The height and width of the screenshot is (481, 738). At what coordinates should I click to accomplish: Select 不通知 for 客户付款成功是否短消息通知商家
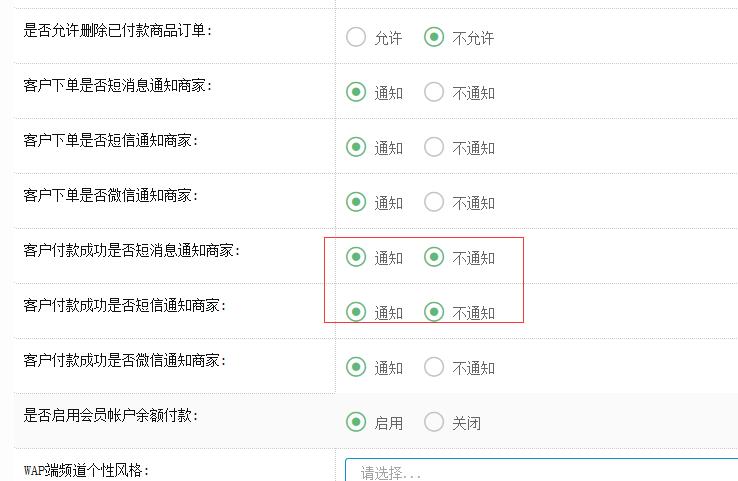434,258
